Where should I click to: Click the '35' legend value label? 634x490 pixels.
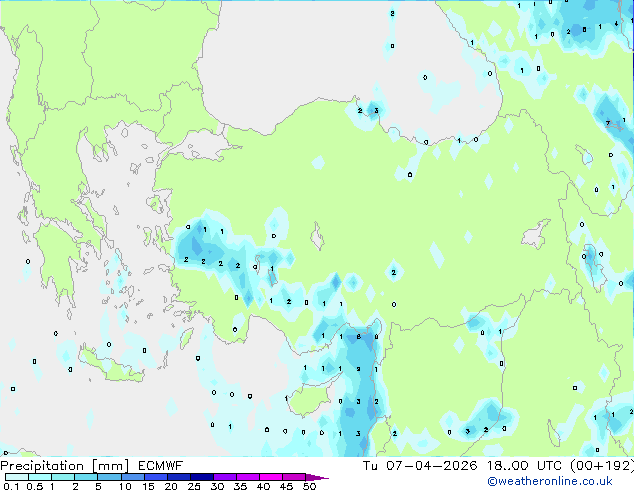coord(240,486)
